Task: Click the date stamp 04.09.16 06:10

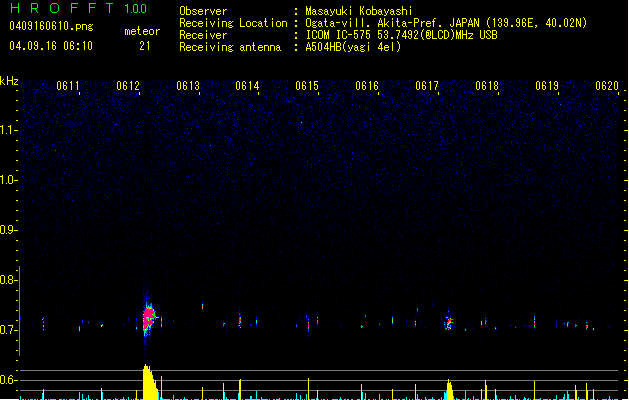Action: click(x=51, y=46)
